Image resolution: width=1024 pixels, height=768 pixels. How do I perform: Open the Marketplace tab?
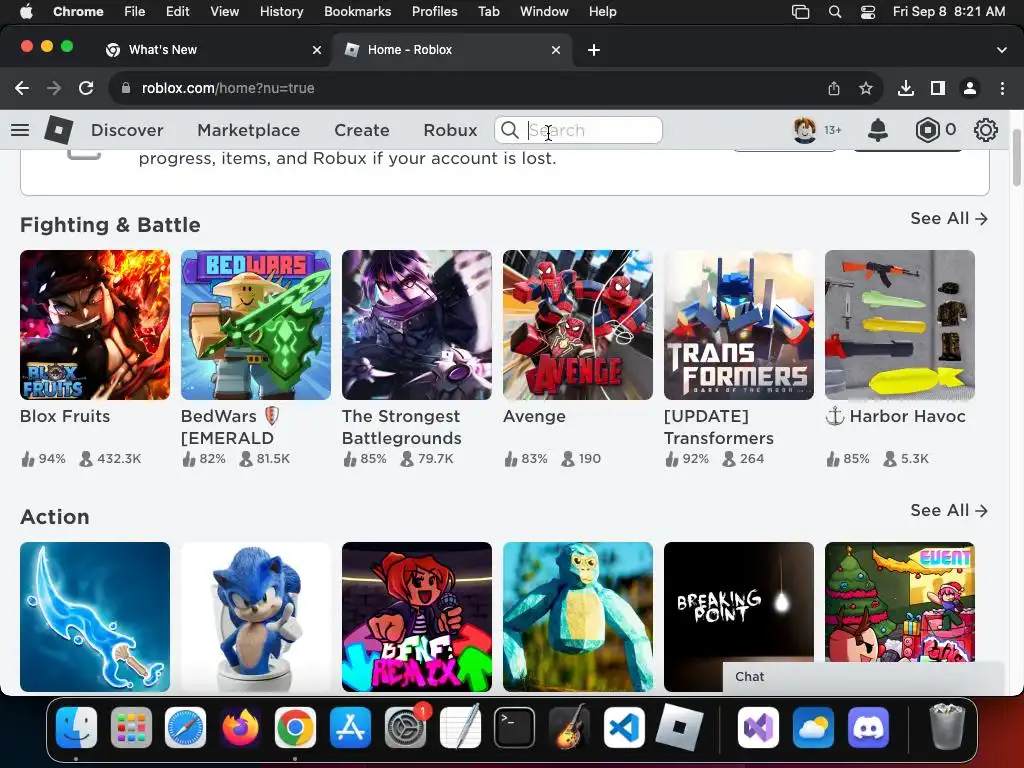(248, 130)
